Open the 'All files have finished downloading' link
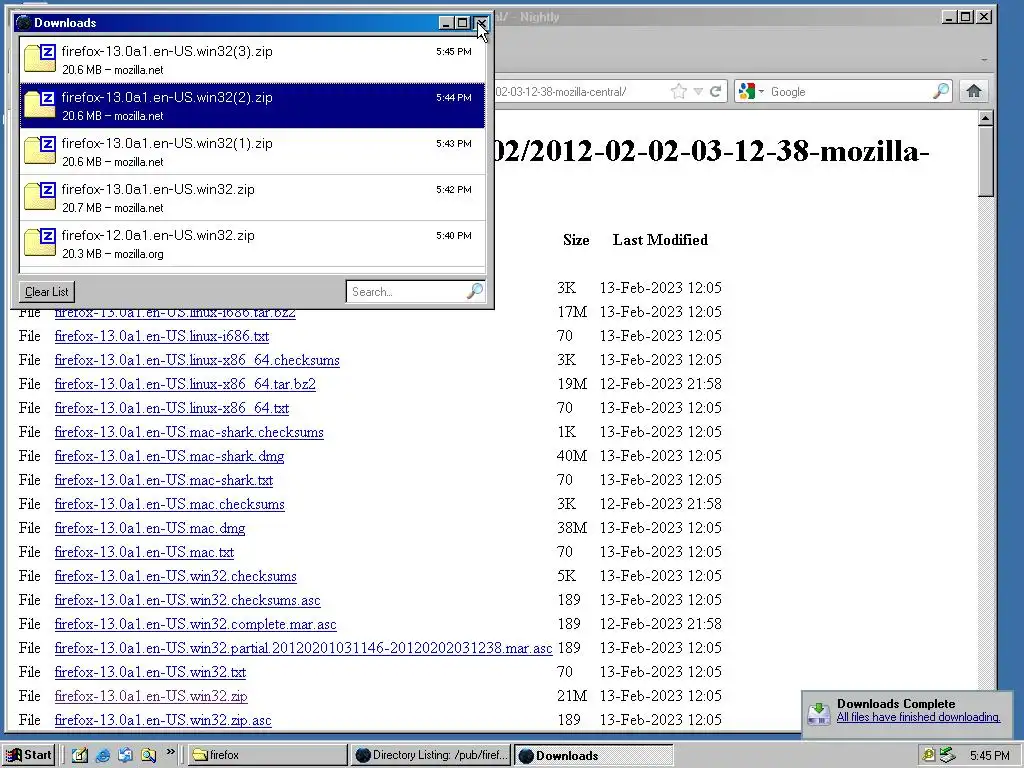Viewport: 1024px width, 768px height. click(918, 717)
